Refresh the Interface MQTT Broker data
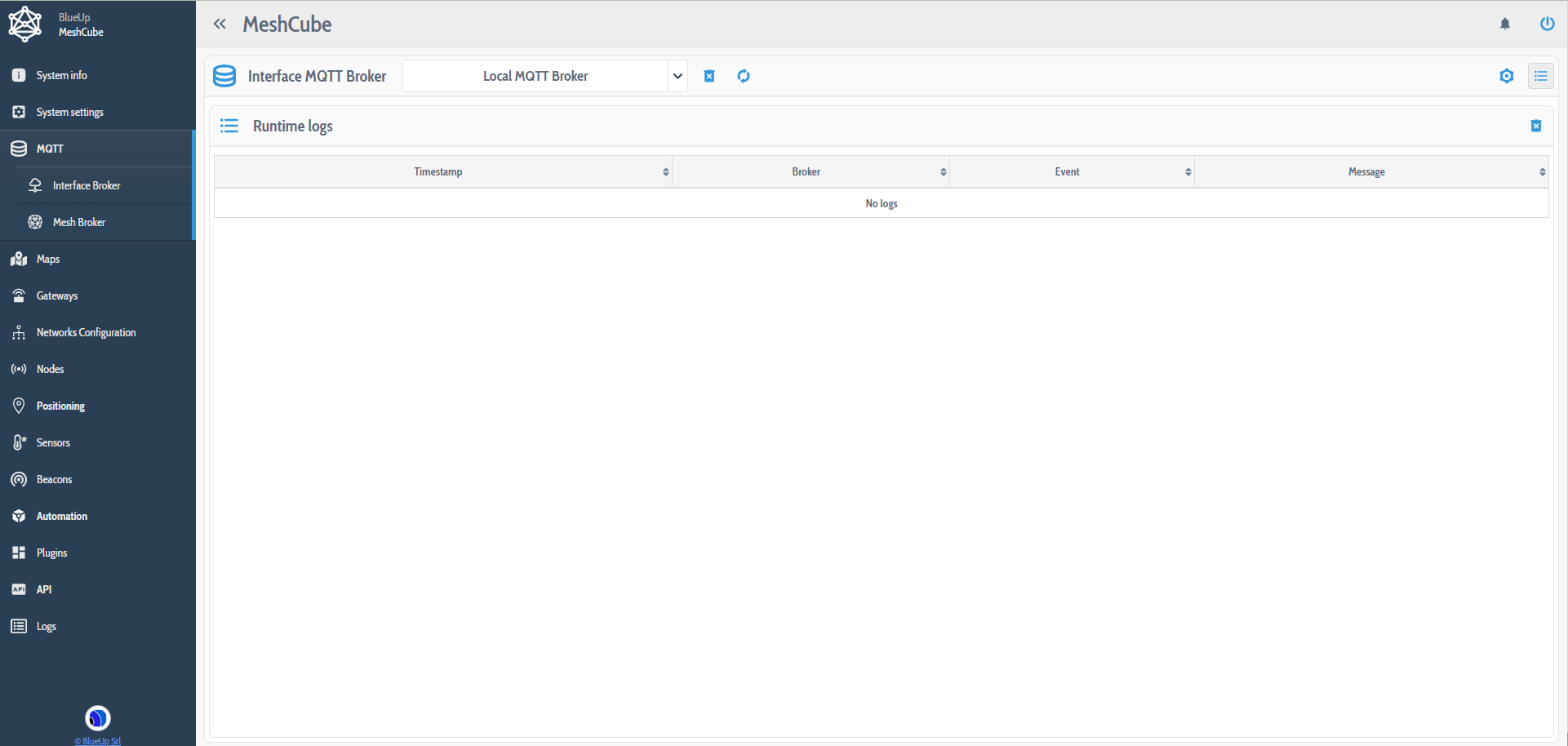This screenshot has height=746, width=1568. [744, 76]
